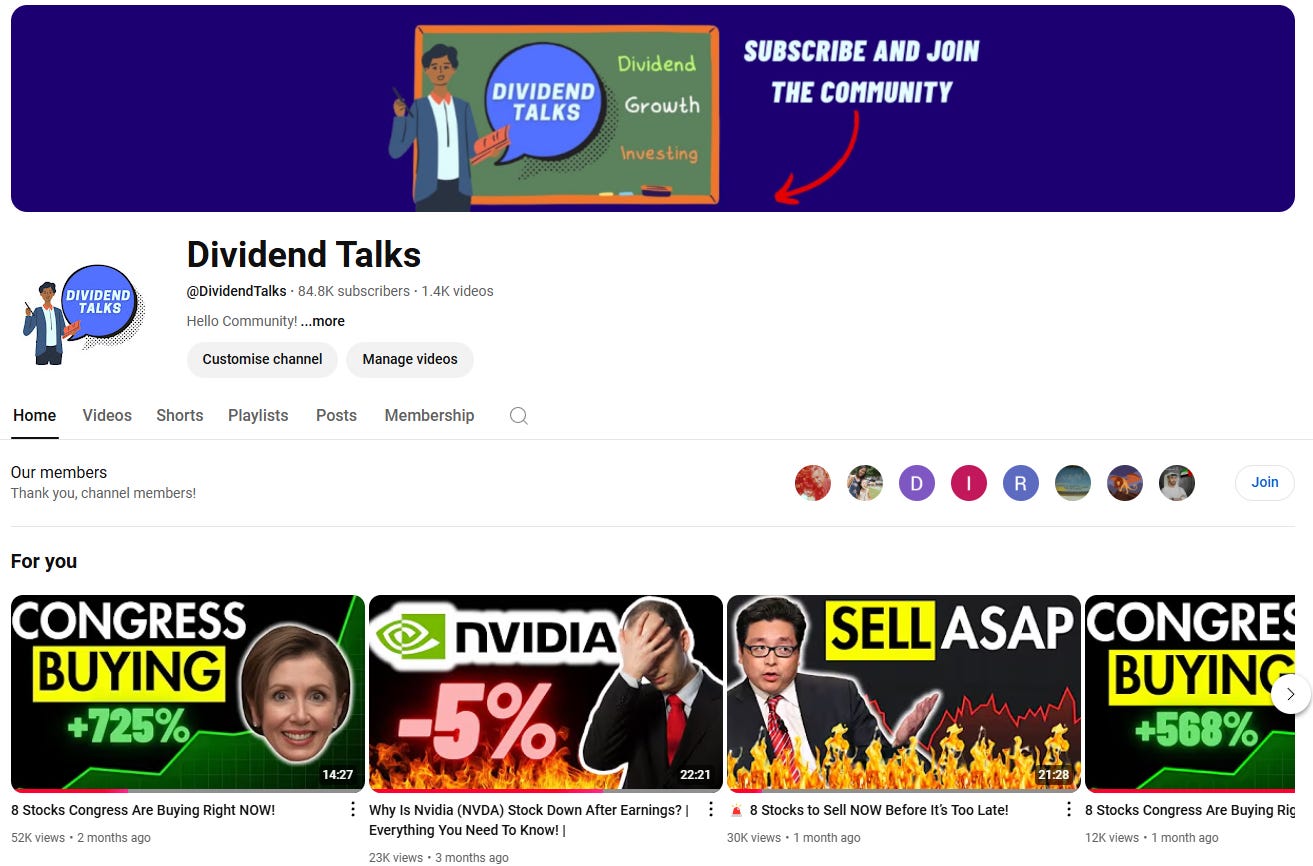This screenshot has width=1313, height=866.
Task: Open more options for 8 Stocks Congress 52K video
Action: click(x=352, y=810)
